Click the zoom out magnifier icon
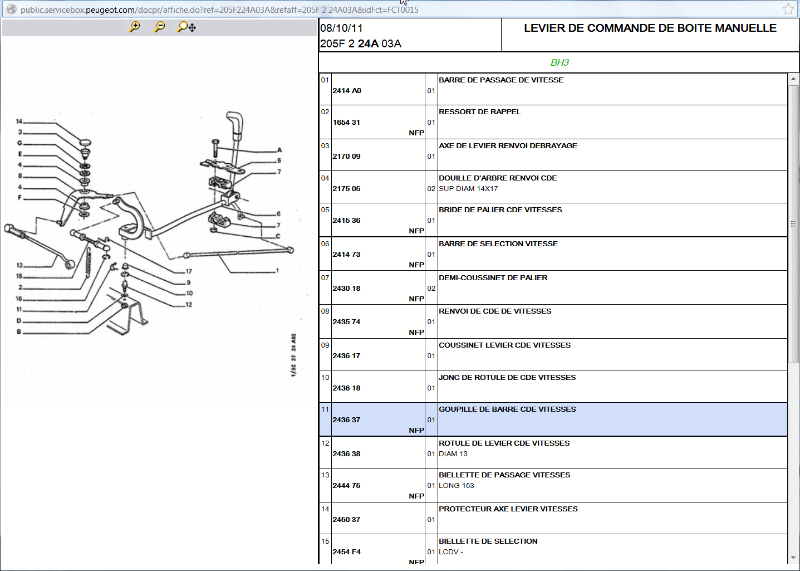 point(160,27)
